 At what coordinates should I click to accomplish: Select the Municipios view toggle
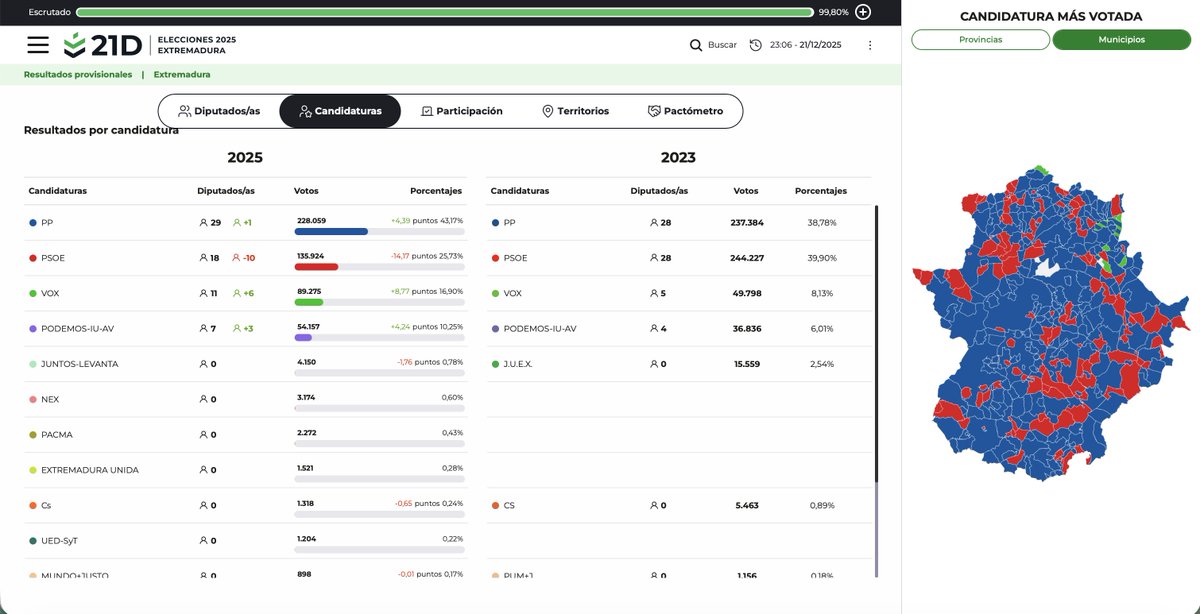pos(1123,38)
